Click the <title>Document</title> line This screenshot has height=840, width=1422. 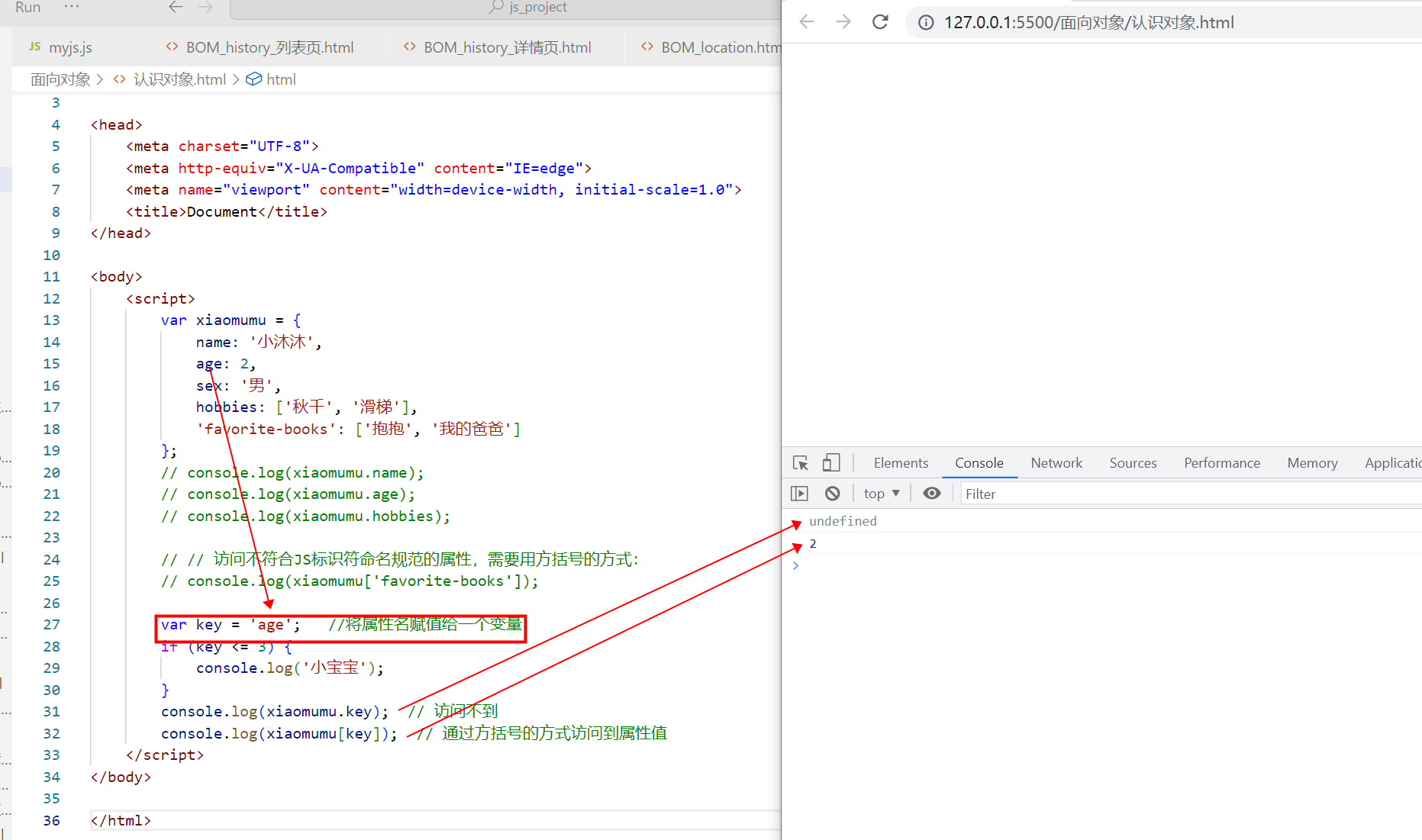[227, 212]
